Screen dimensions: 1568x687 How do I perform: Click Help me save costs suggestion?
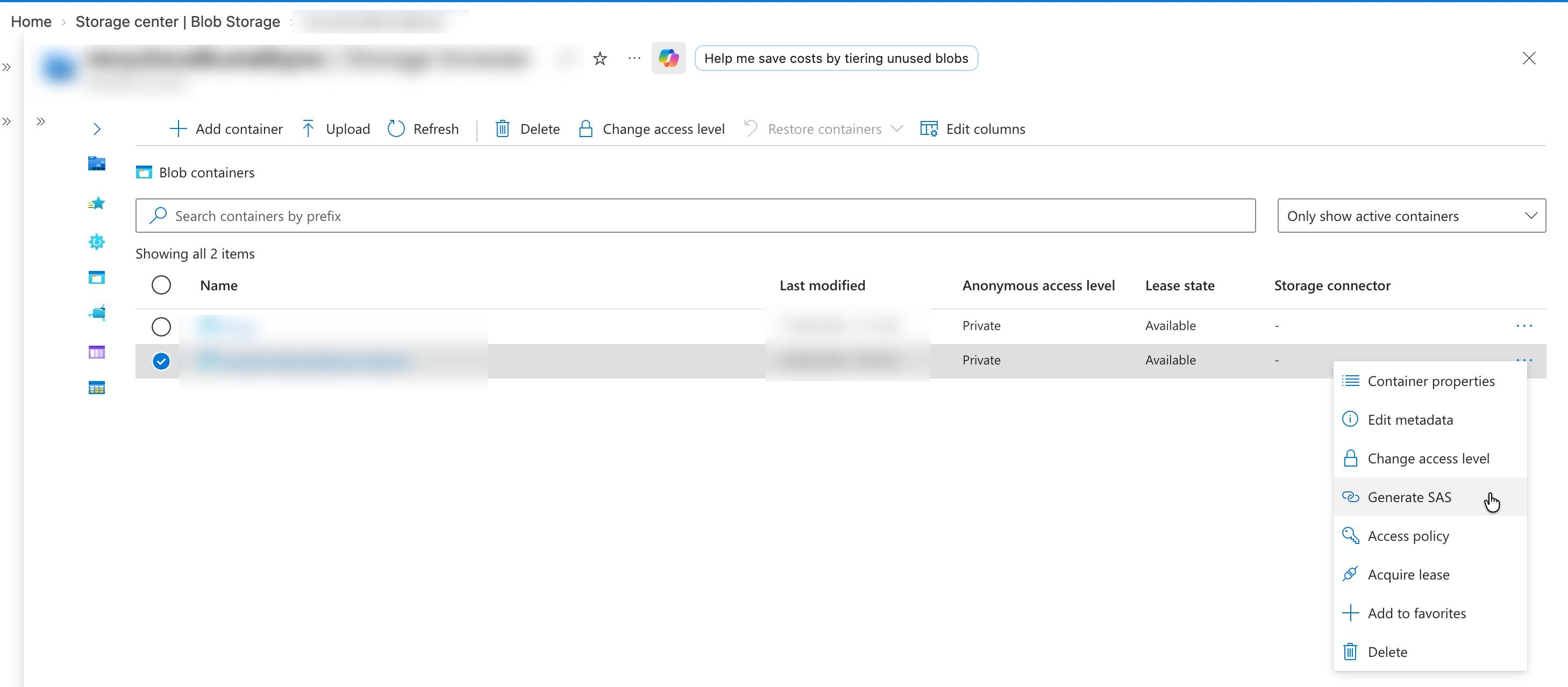click(836, 59)
